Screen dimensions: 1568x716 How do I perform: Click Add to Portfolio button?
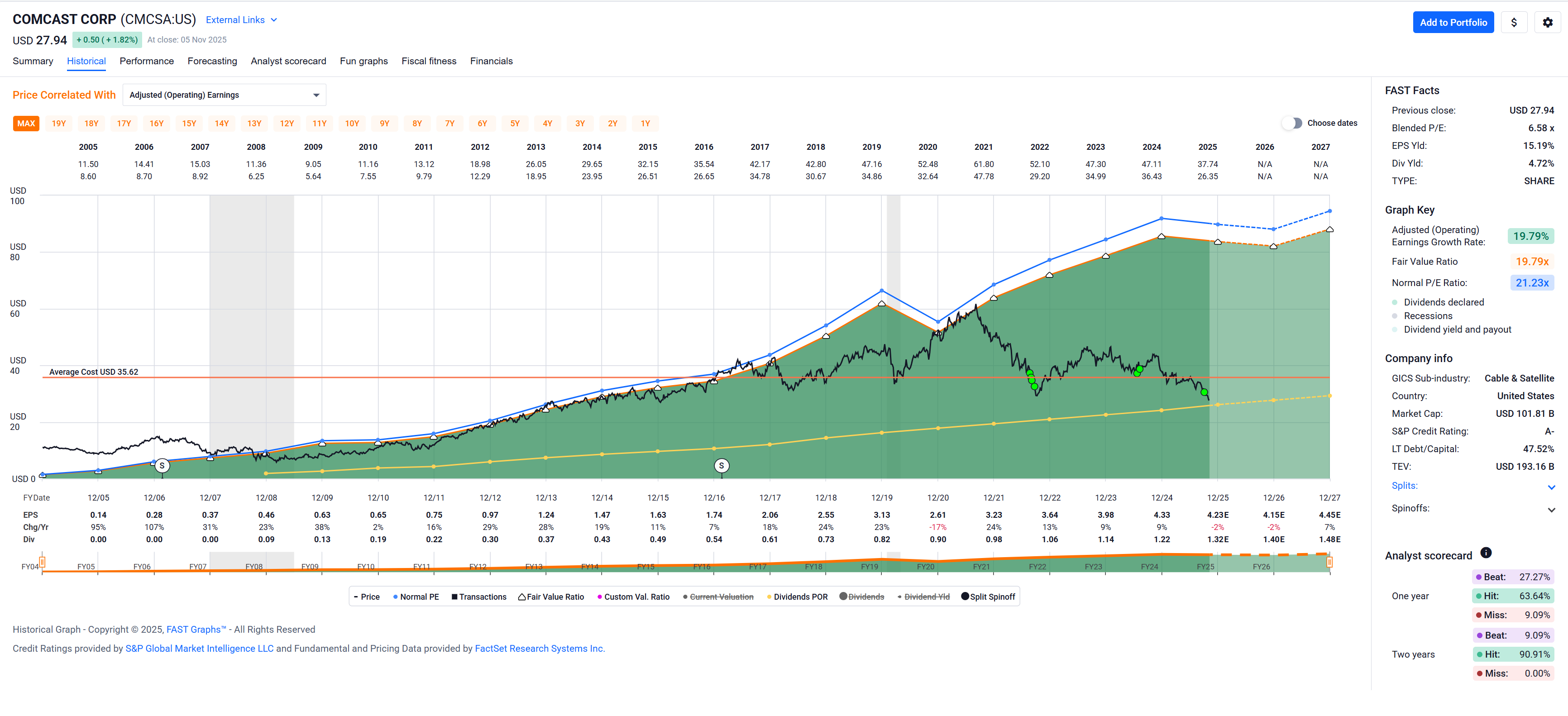click(1453, 23)
